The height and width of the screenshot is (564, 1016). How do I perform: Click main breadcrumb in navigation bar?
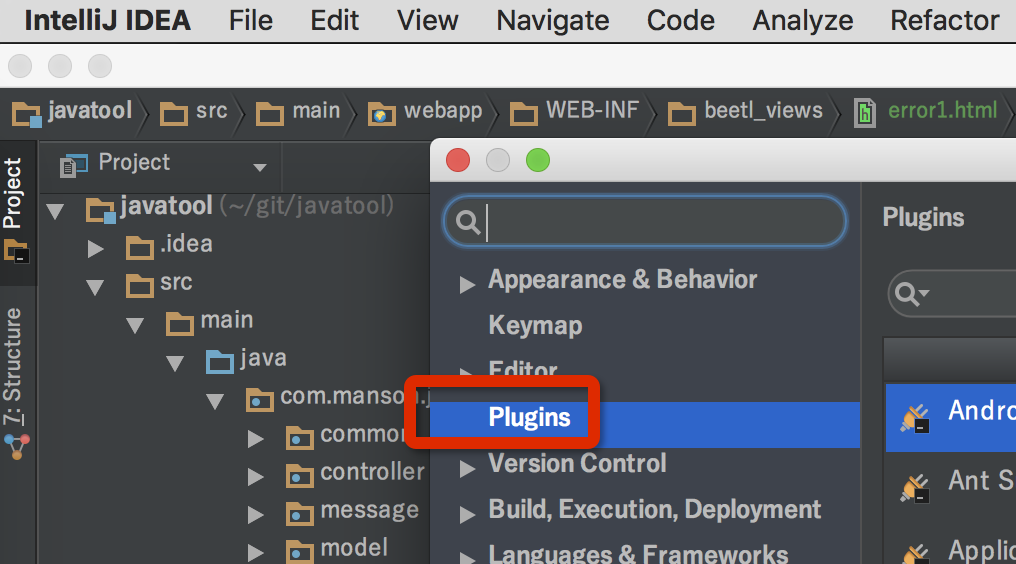[316, 111]
